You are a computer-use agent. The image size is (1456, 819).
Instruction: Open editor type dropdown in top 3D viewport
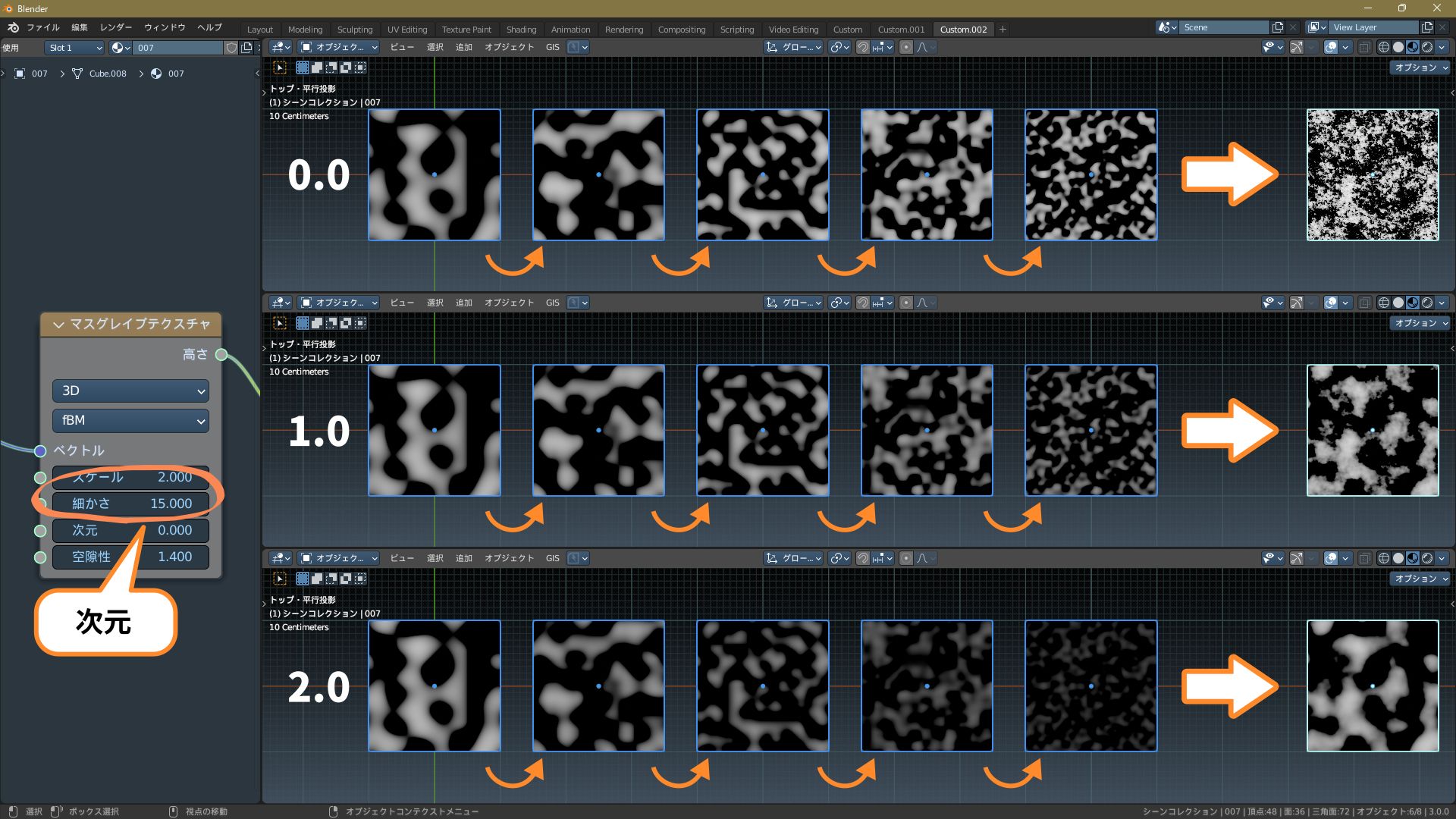tap(281, 47)
